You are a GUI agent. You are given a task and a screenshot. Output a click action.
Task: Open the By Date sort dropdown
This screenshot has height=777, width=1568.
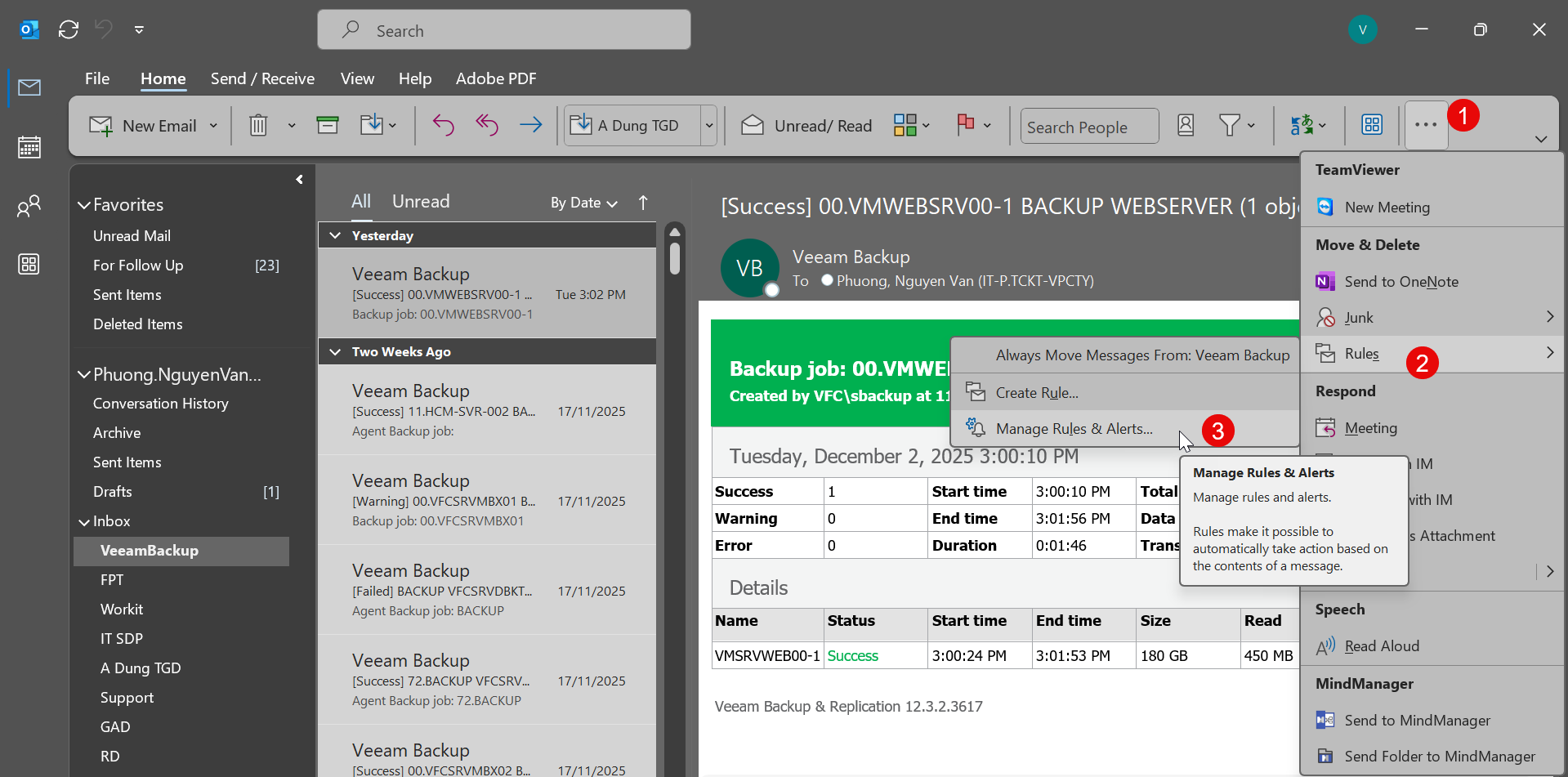point(583,203)
